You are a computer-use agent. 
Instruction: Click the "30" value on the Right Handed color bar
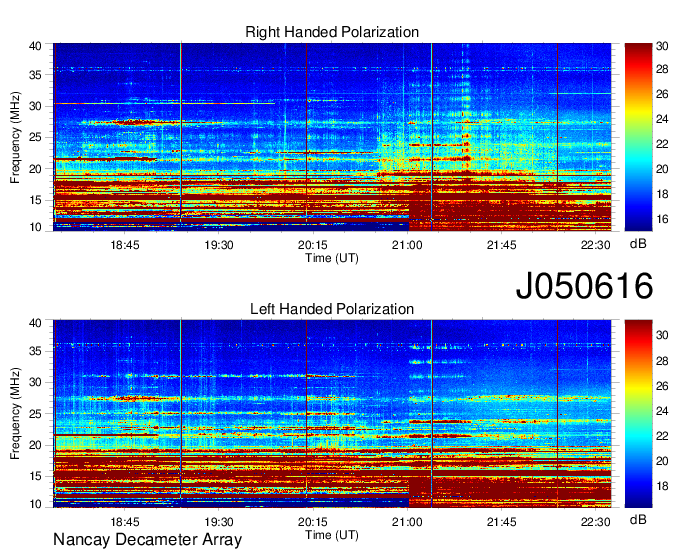[x=662, y=46]
